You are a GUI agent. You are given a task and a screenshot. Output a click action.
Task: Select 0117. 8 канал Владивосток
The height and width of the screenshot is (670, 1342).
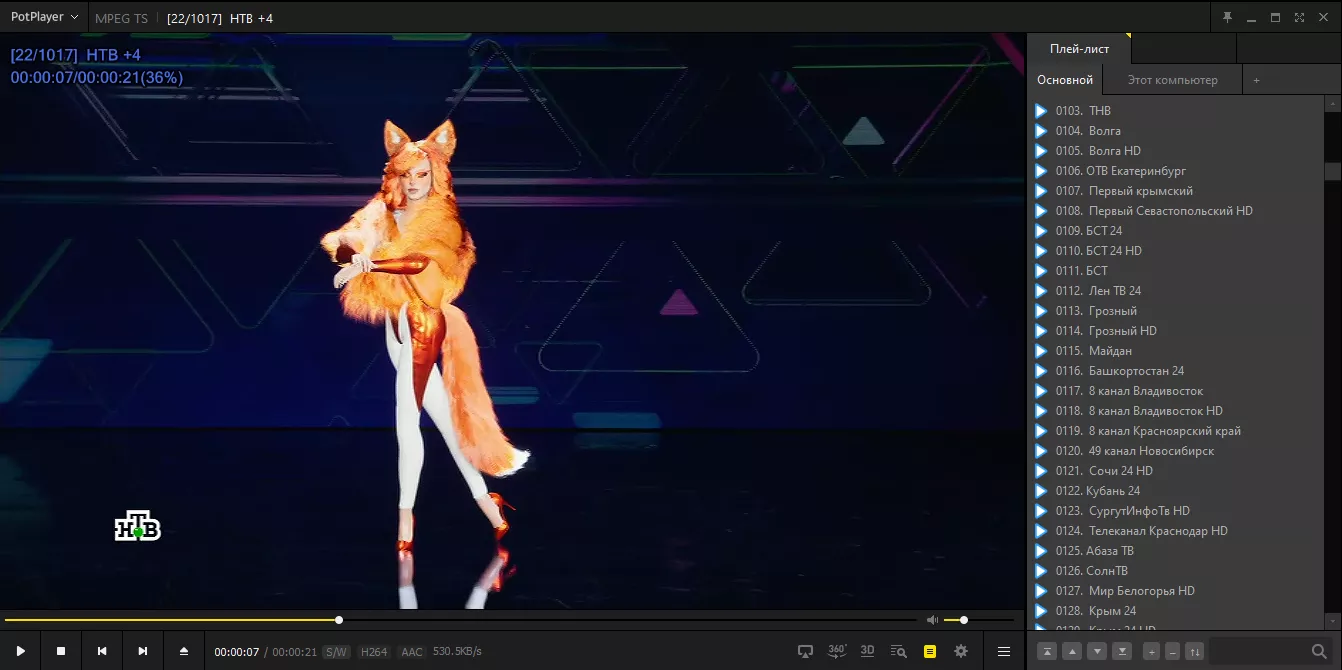(1175, 391)
